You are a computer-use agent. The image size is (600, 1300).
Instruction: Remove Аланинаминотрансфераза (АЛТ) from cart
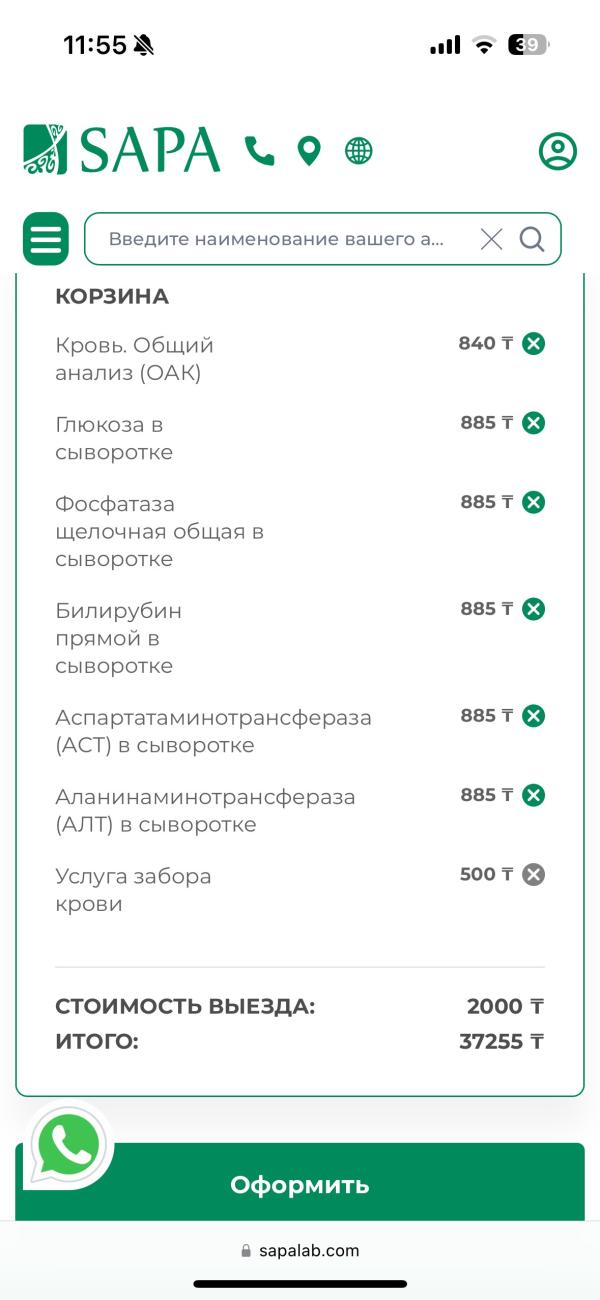click(x=534, y=795)
